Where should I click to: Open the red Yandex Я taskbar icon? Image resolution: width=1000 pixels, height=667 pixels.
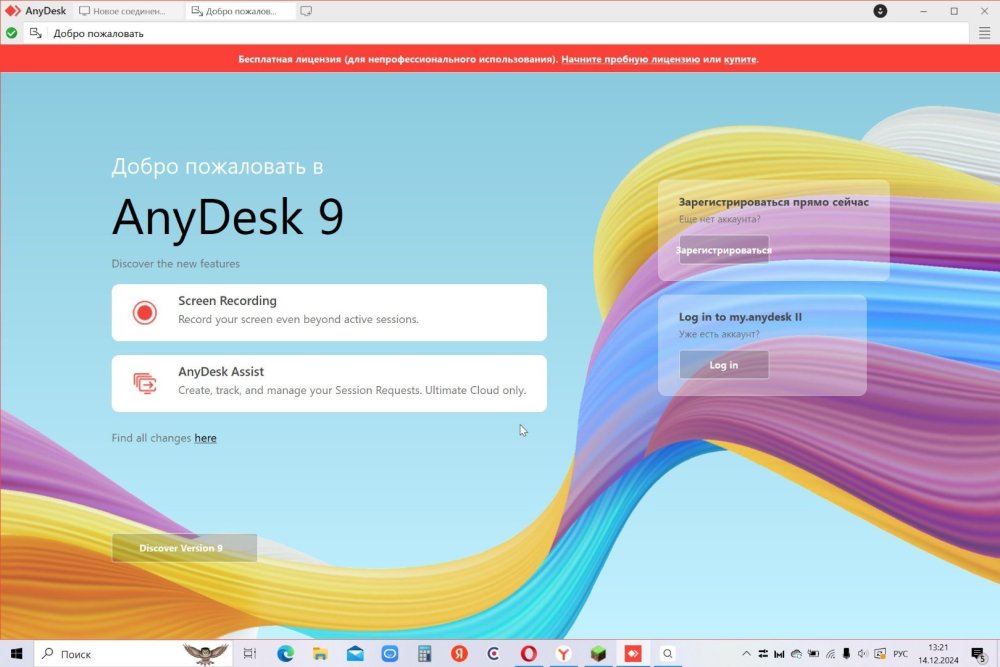click(x=459, y=654)
